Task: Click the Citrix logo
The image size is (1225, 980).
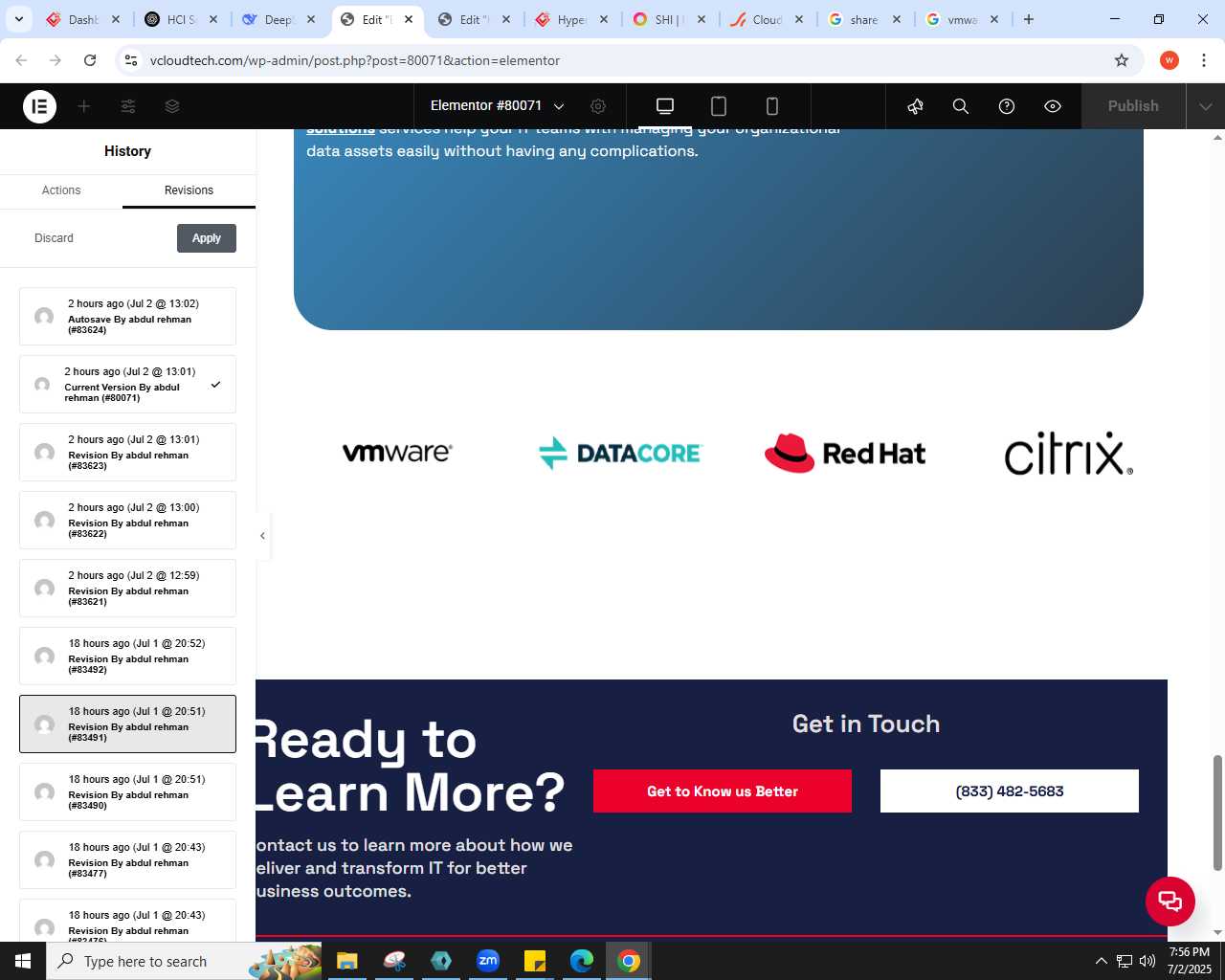Action: click(1069, 453)
